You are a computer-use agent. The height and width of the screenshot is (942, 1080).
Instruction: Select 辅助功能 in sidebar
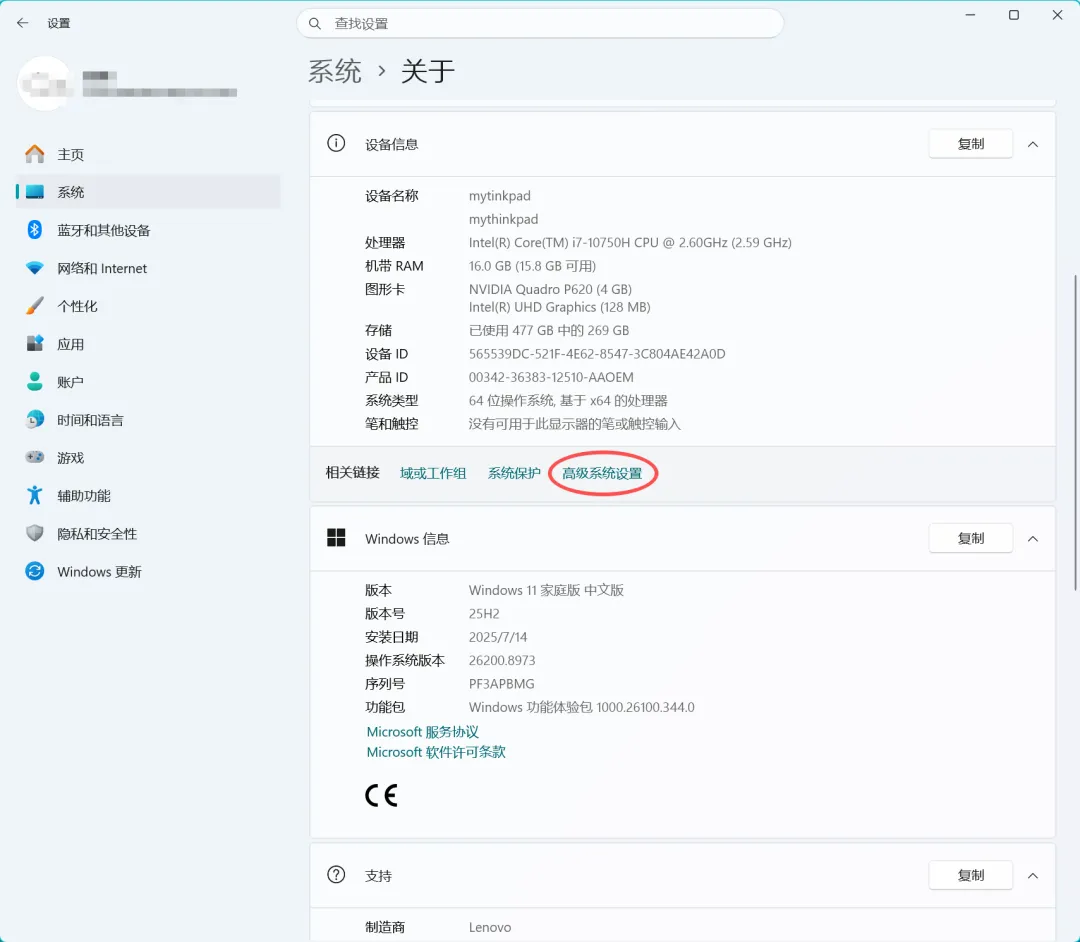[148, 495]
